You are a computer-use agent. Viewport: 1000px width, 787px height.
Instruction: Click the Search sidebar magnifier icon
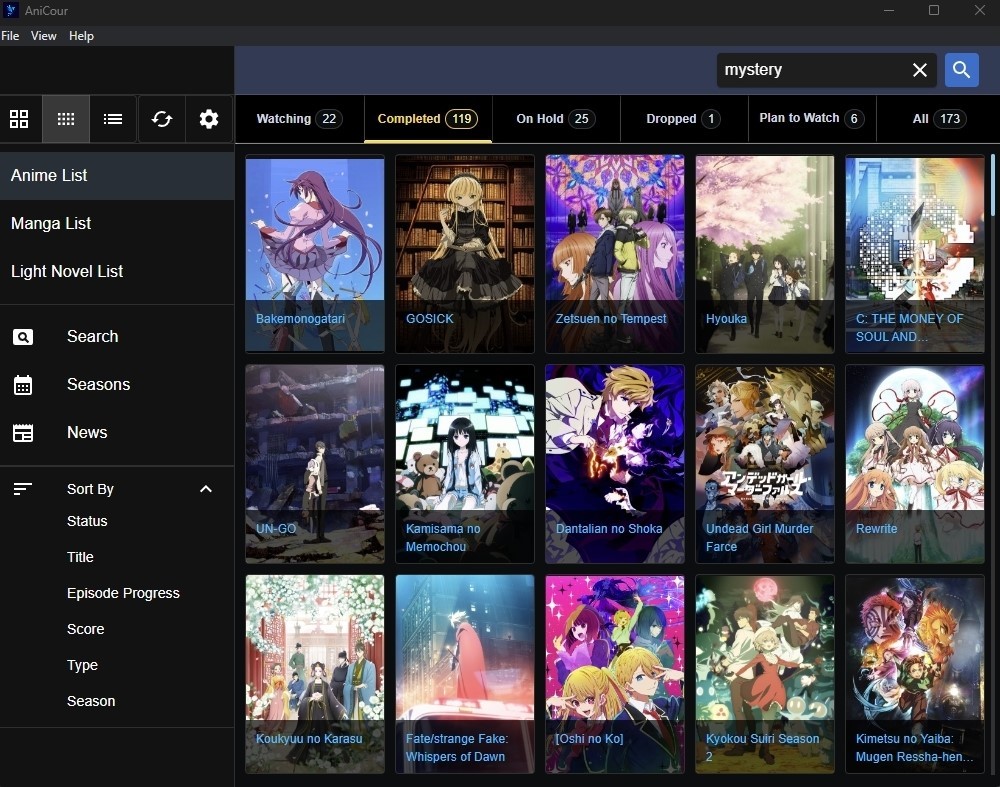[x=23, y=337]
